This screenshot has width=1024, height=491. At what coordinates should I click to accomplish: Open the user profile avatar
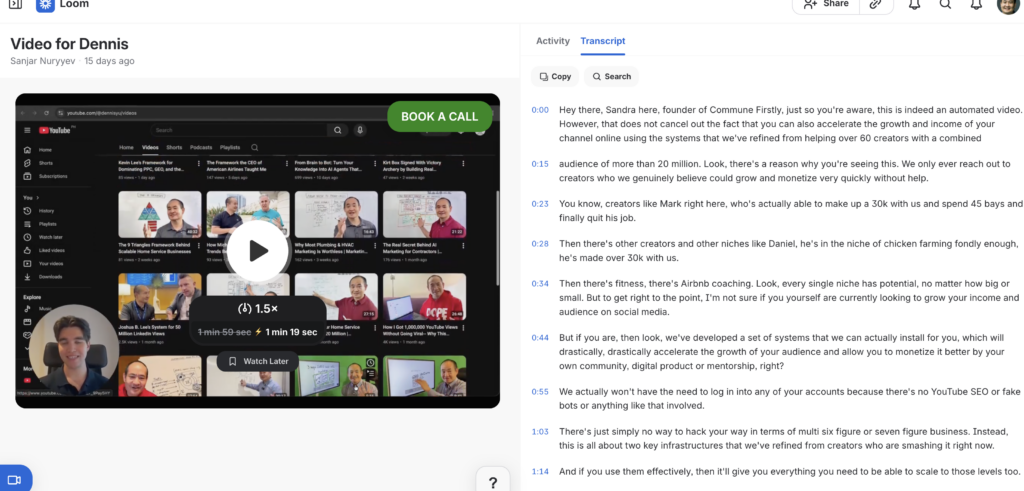[1008, 5]
